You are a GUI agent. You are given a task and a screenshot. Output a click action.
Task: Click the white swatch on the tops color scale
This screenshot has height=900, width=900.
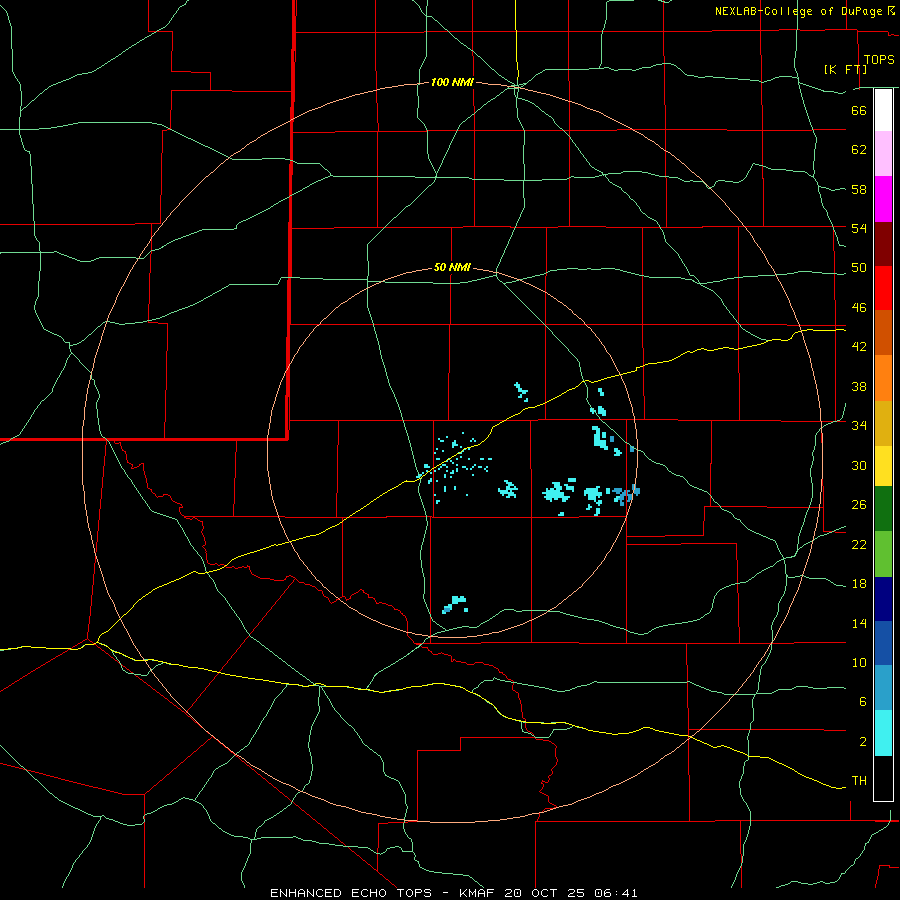883,110
